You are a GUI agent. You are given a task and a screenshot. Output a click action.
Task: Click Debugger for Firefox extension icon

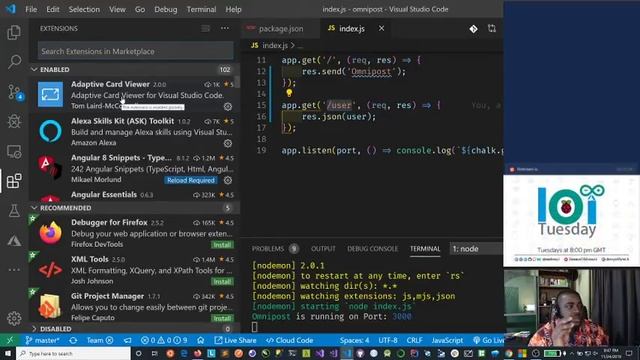(51, 233)
